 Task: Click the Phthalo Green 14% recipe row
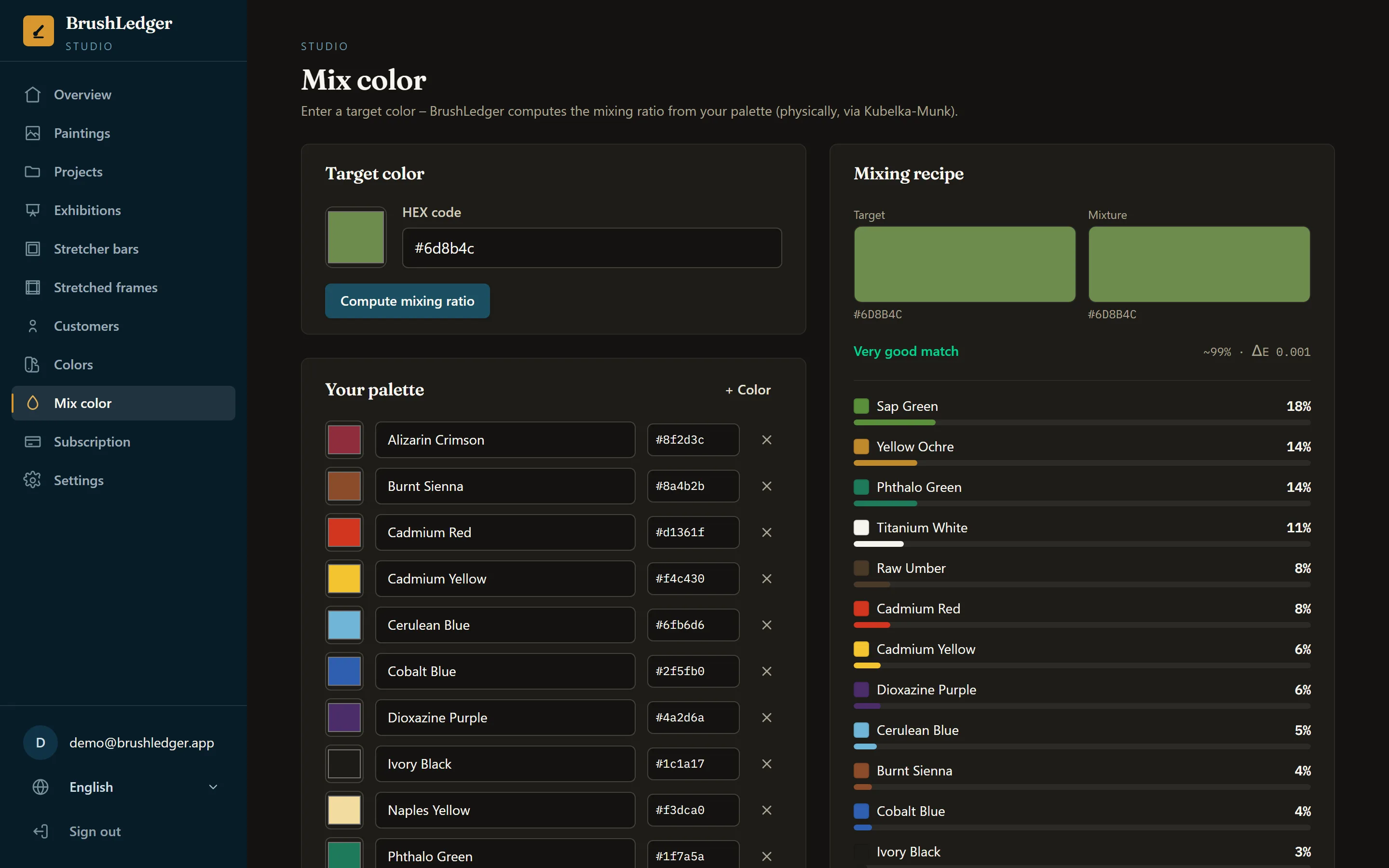pyautogui.click(x=1082, y=492)
